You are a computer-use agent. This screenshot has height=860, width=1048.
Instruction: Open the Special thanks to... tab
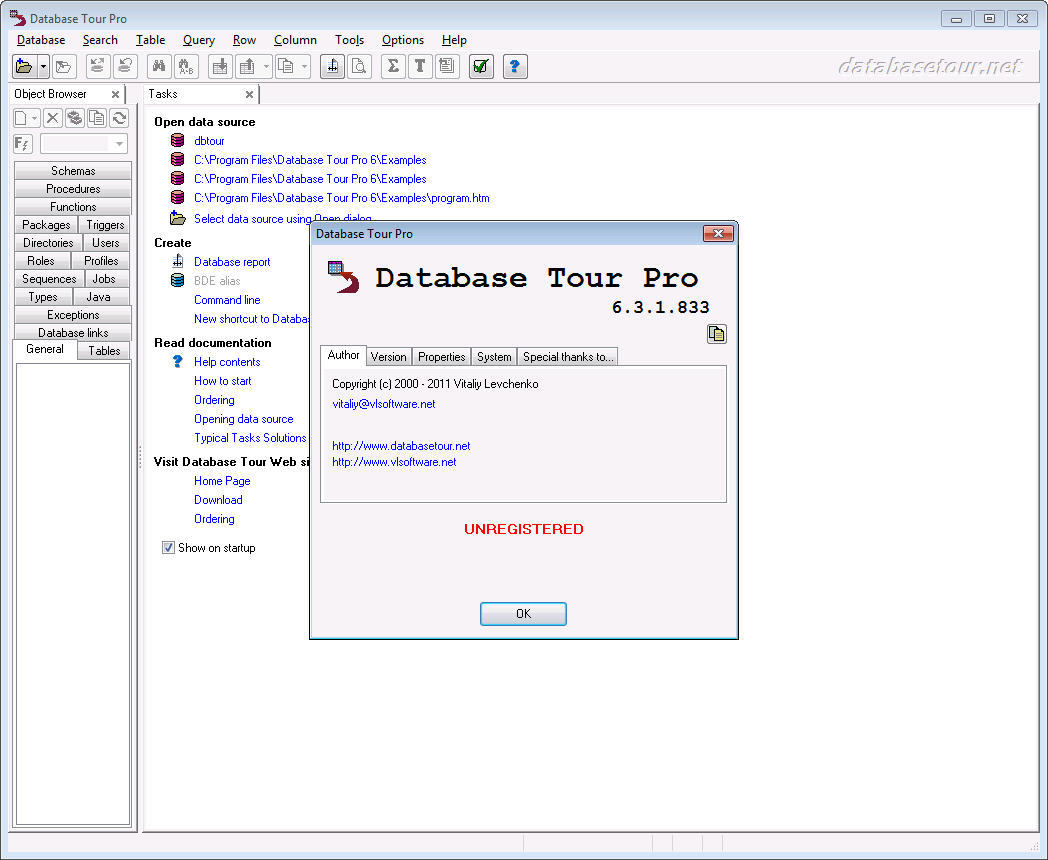click(567, 357)
